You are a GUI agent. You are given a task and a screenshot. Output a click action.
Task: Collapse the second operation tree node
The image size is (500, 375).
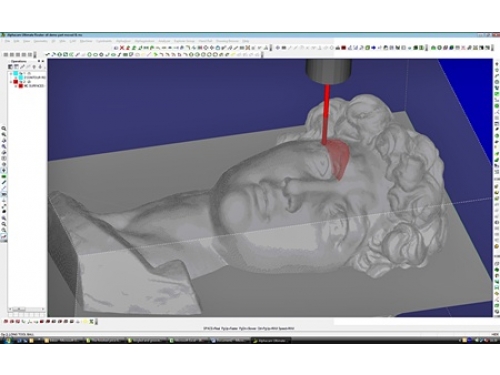(x=11, y=82)
